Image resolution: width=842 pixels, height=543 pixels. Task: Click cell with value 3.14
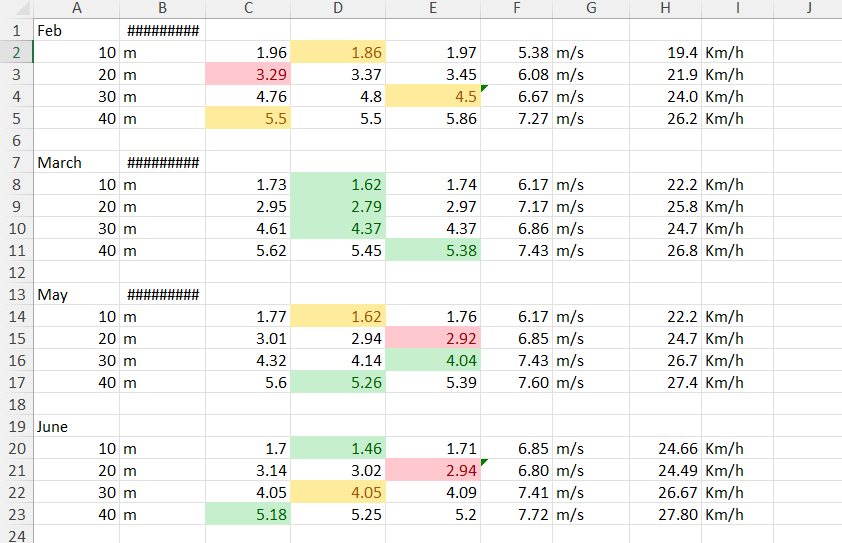click(x=248, y=470)
